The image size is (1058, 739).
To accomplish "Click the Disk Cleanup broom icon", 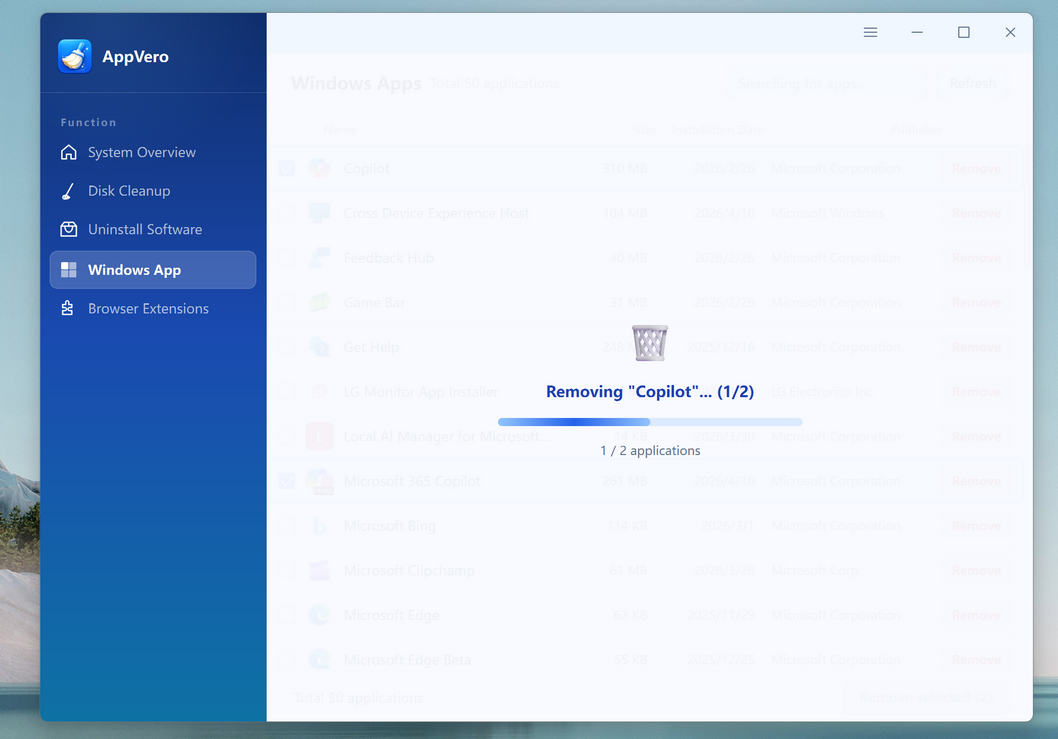I will pyautogui.click(x=69, y=191).
